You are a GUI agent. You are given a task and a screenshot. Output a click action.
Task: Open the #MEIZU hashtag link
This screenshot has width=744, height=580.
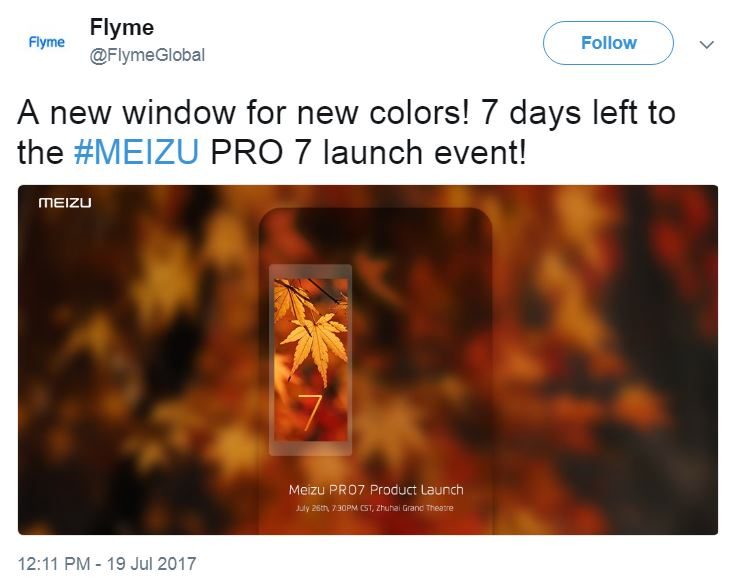click(136, 152)
